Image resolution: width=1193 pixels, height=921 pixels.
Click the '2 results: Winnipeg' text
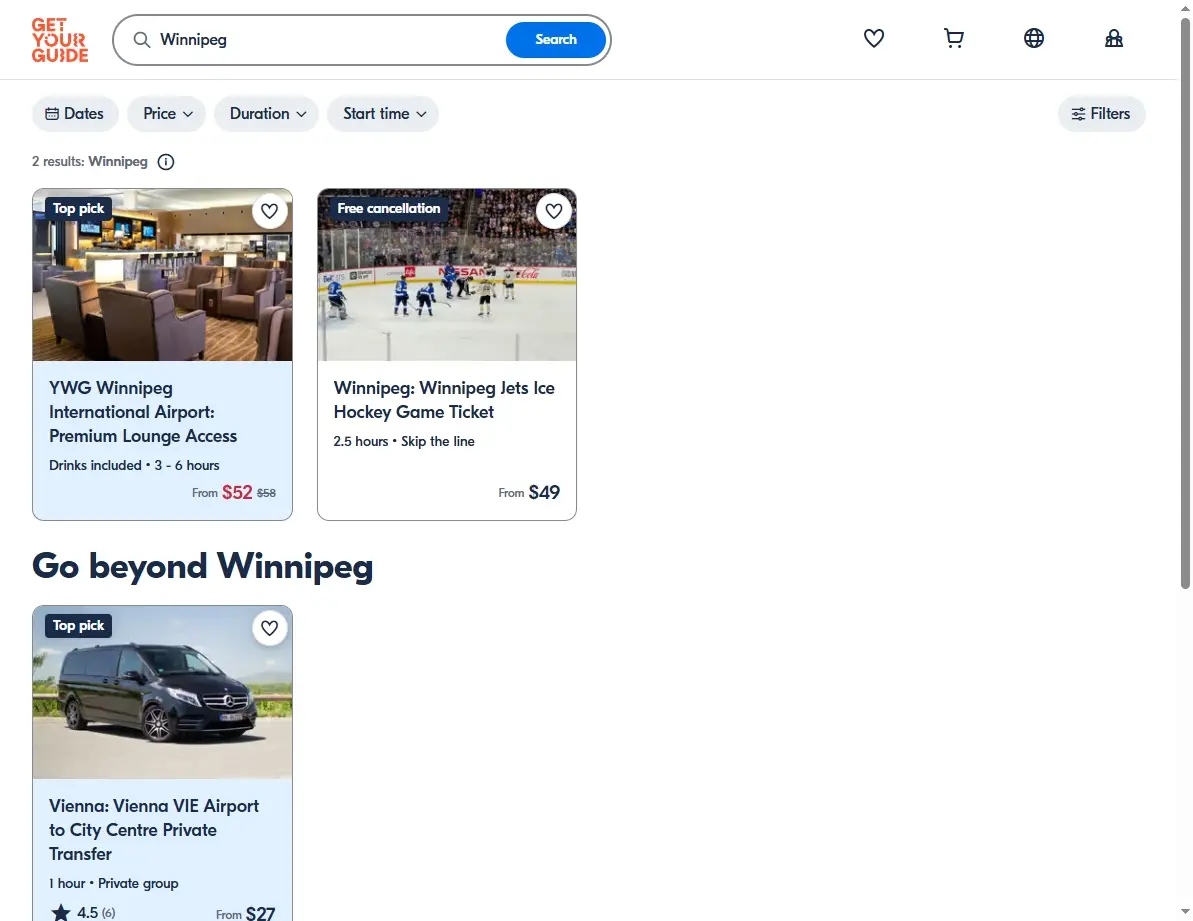click(90, 162)
